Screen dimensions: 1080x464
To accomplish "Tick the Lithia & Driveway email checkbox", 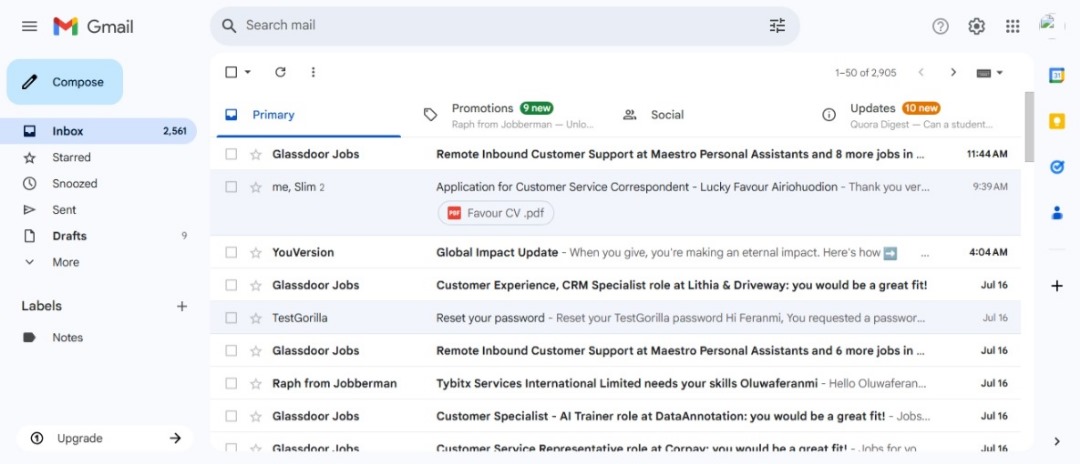I will [231, 285].
